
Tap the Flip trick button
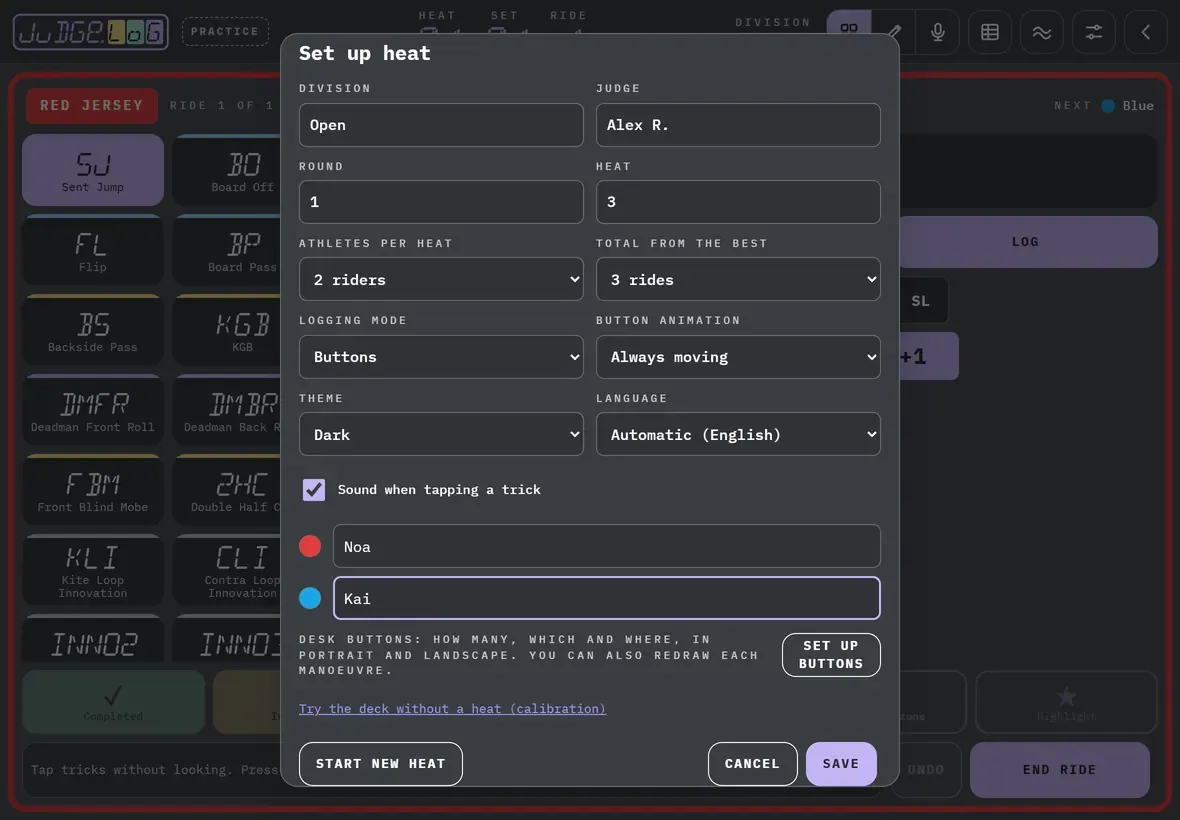pyautogui.click(x=93, y=251)
